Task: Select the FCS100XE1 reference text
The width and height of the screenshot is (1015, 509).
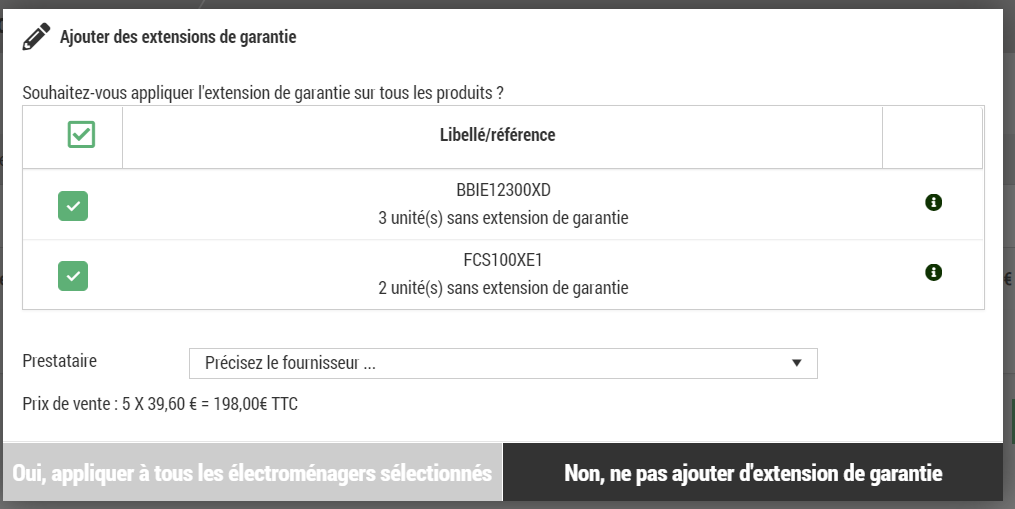Action: coord(502,261)
